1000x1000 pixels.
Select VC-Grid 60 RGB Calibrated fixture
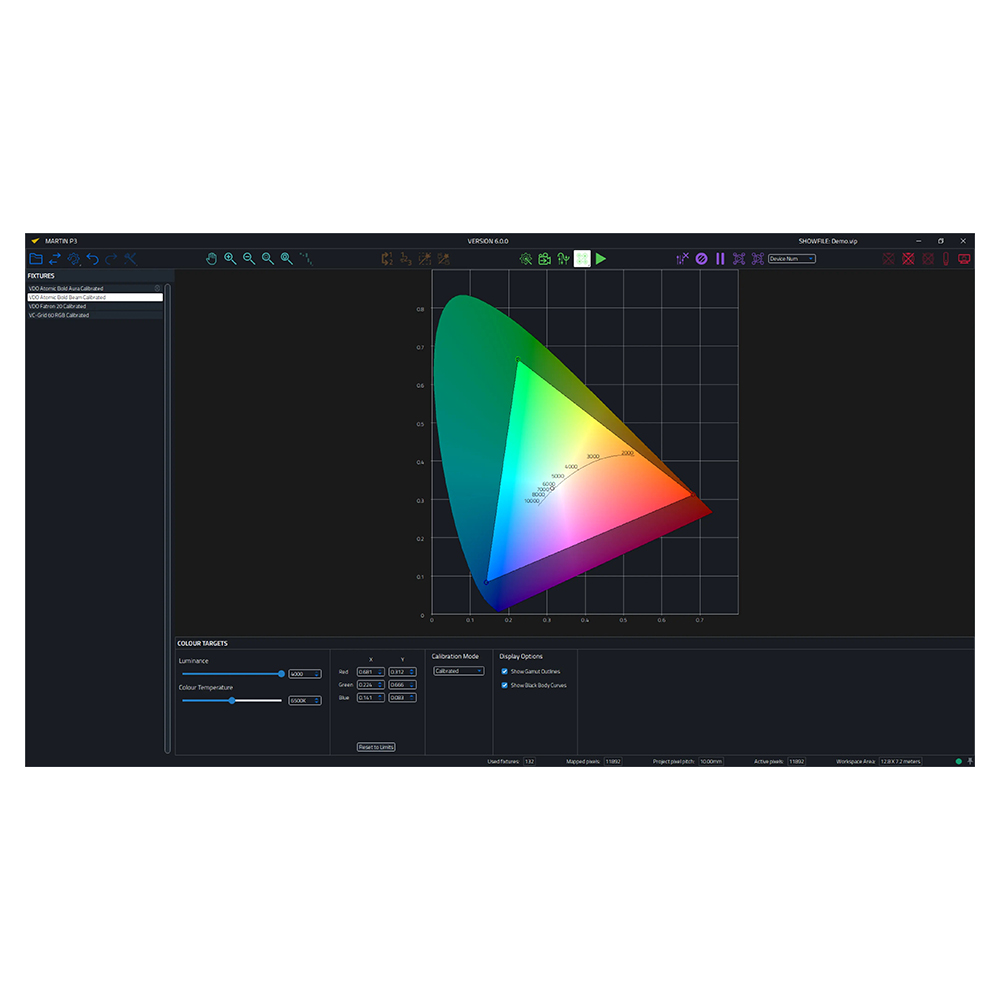coord(94,315)
